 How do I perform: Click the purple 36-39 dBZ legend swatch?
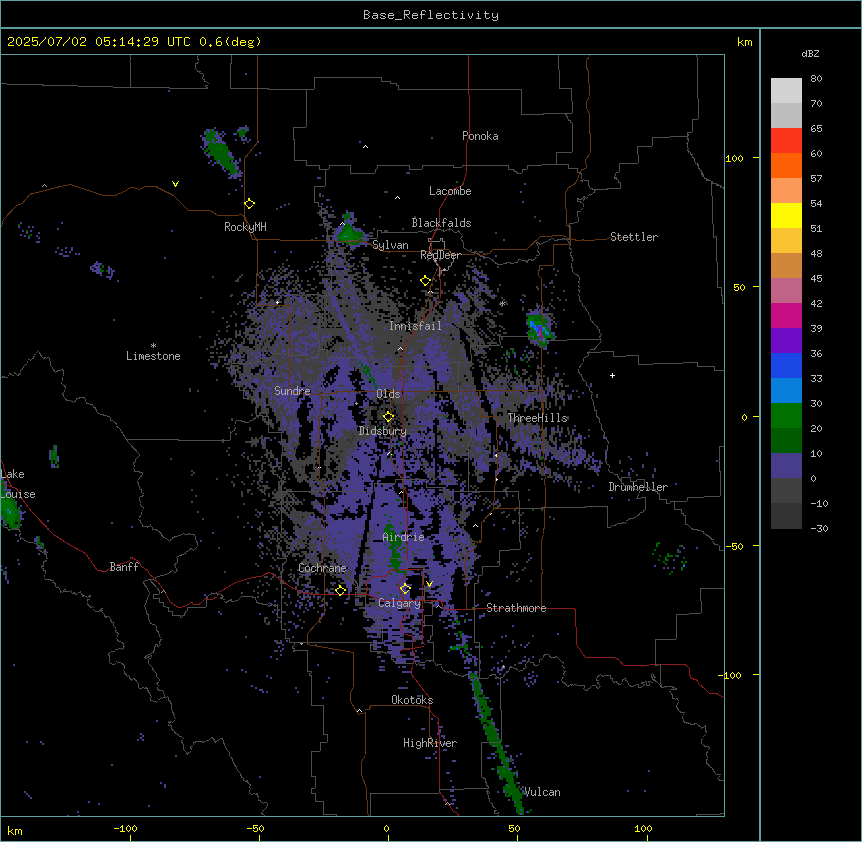(x=786, y=341)
